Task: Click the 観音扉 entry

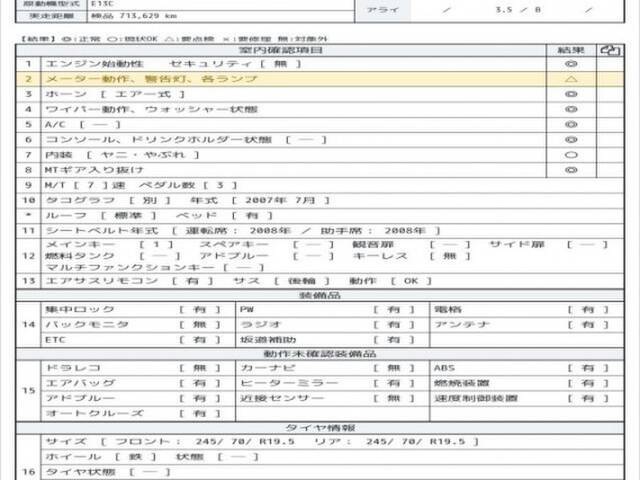Action: point(411,244)
